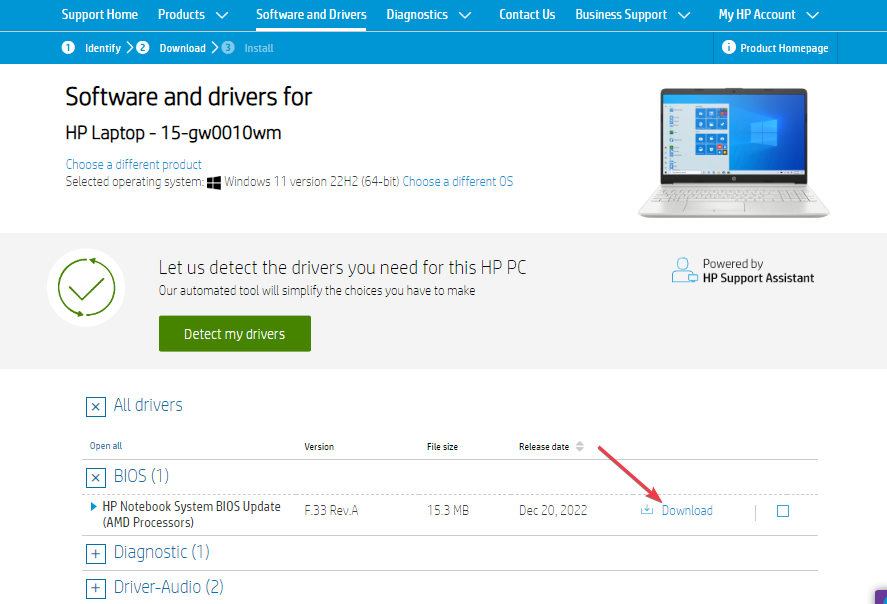Open the Products menu
Viewport: 887px width, 604px height.
coord(181,15)
